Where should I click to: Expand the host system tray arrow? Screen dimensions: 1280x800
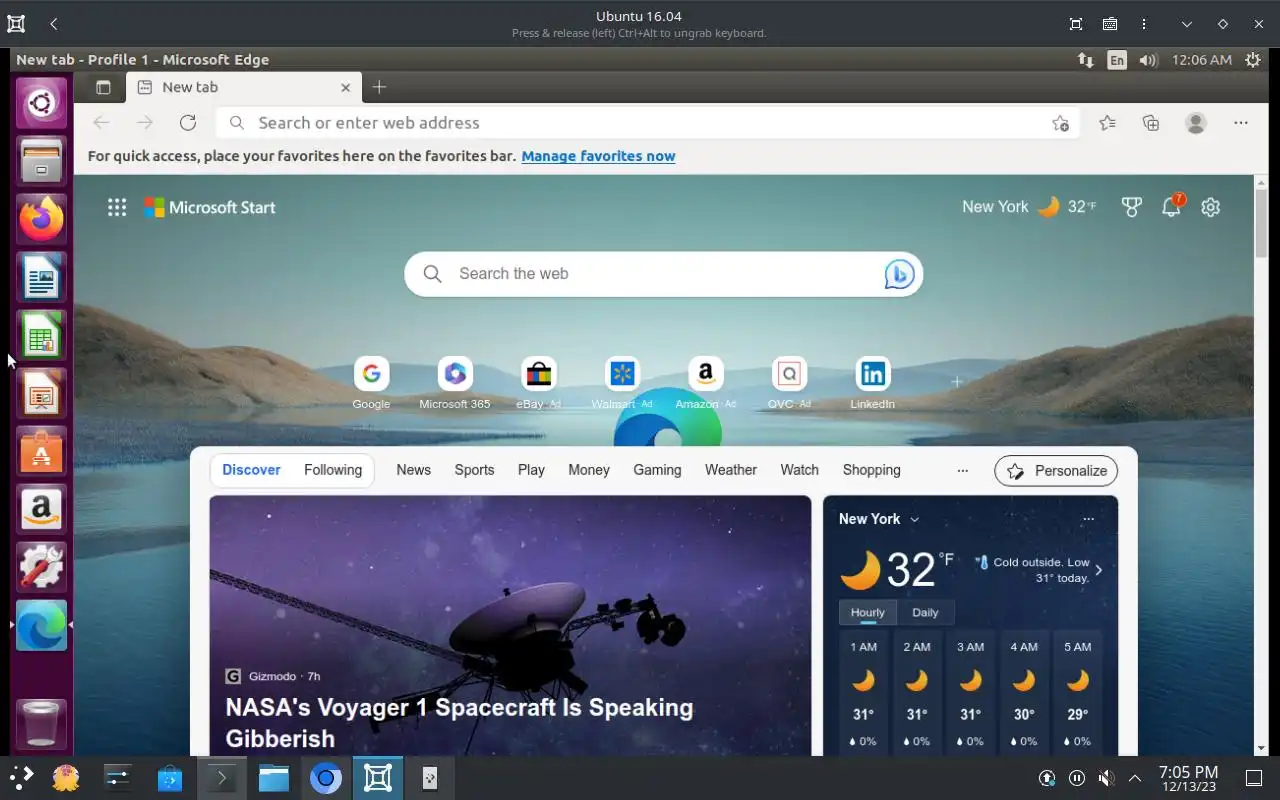click(1135, 778)
